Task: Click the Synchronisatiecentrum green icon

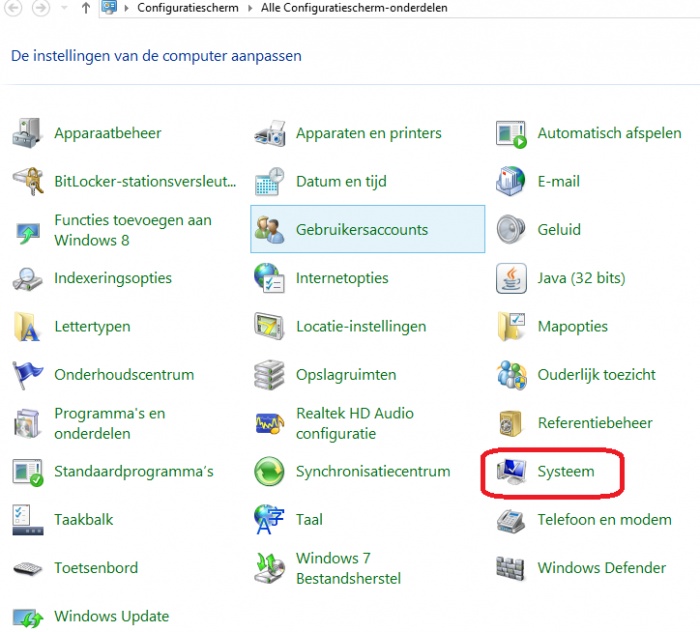Action: pyautogui.click(x=269, y=471)
